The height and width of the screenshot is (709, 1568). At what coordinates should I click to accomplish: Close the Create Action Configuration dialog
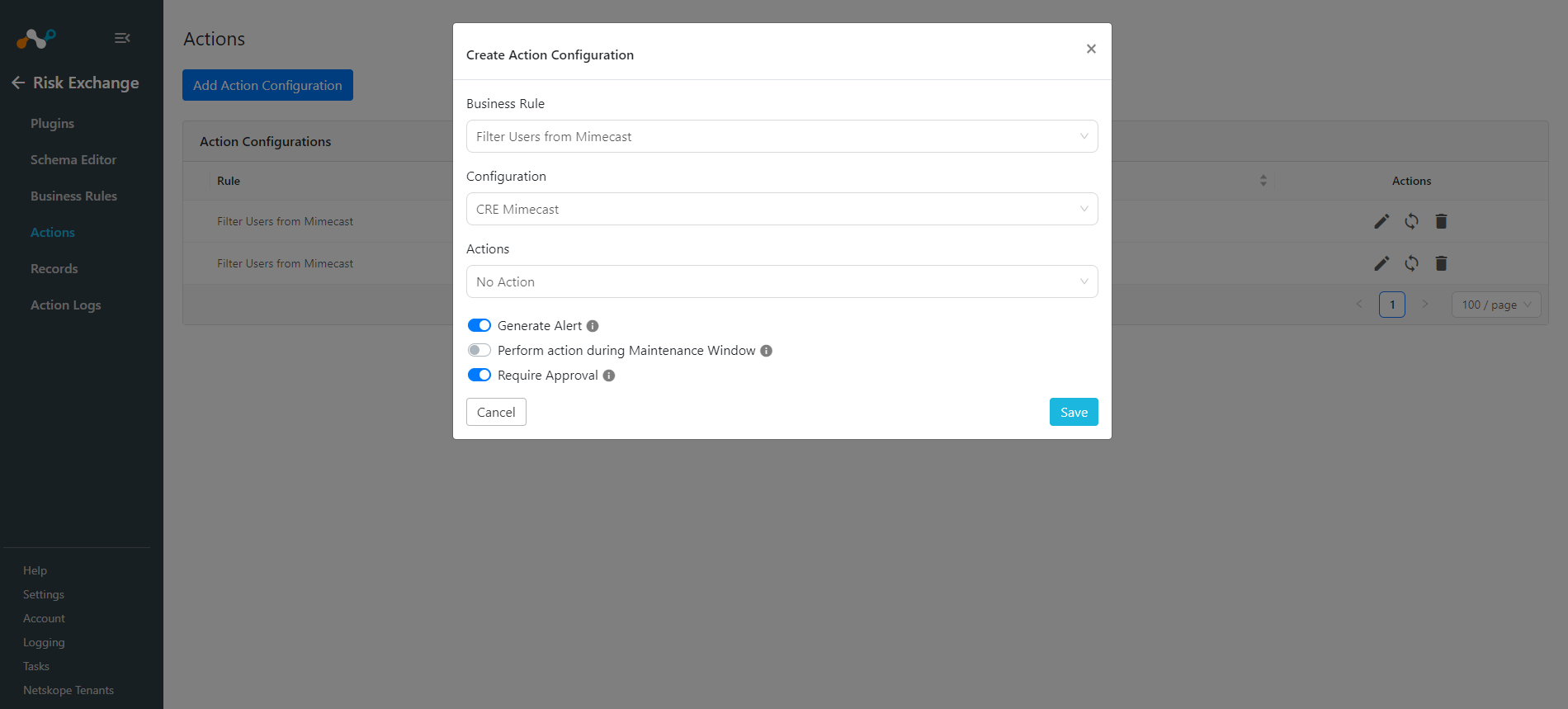[1091, 49]
